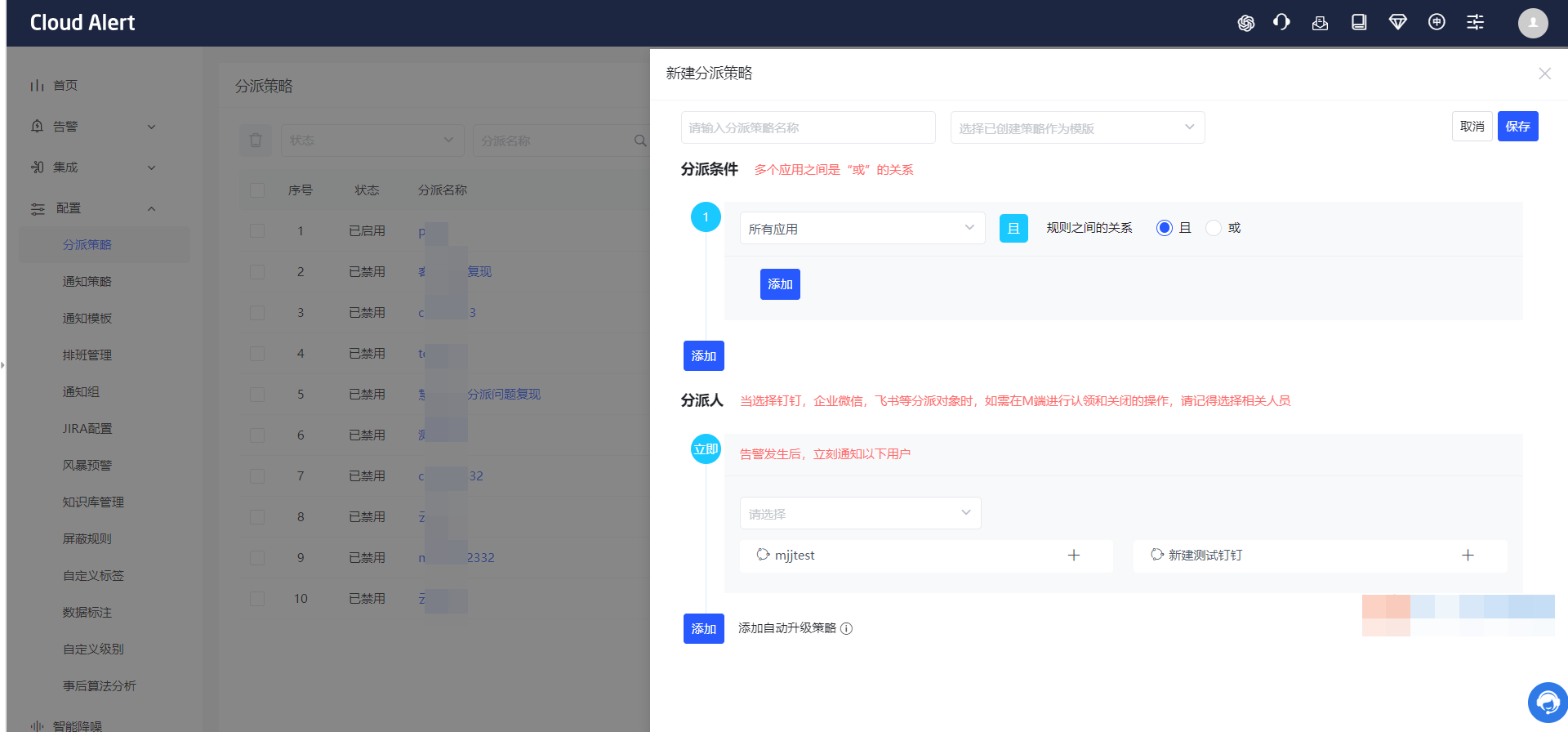The image size is (1568, 732).
Task: Click the diamond membership icon
Action: click(1397, 22)
